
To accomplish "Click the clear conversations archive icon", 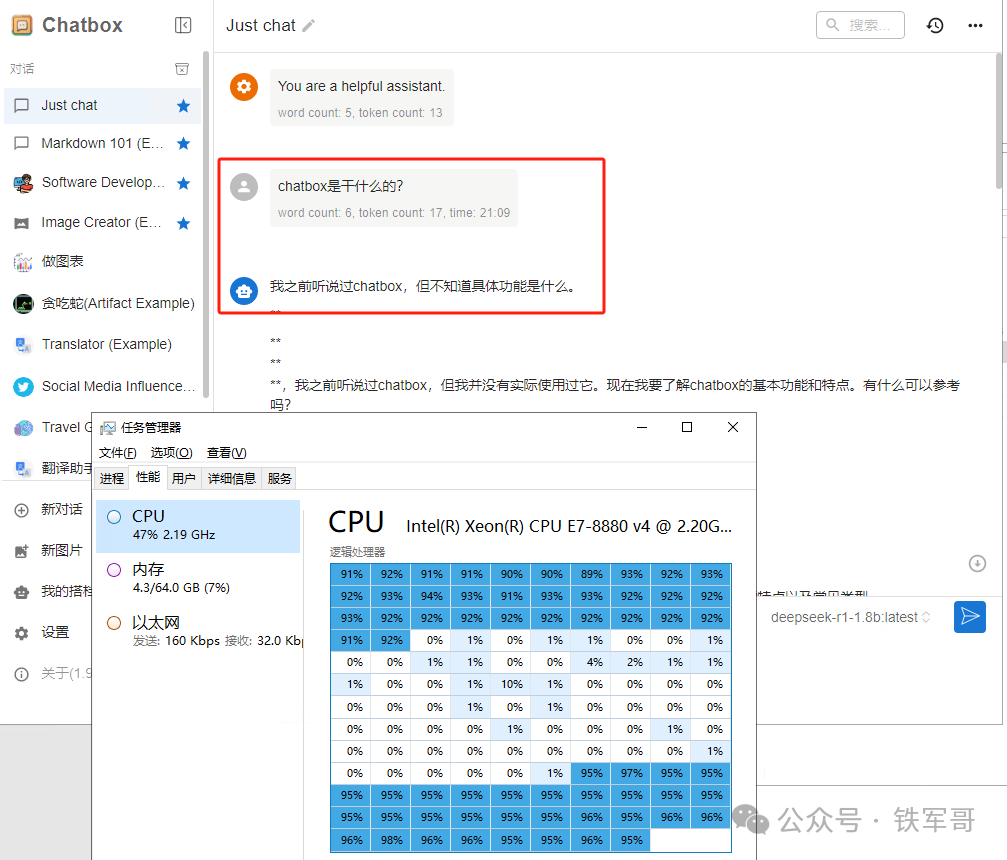I will 182,69.
